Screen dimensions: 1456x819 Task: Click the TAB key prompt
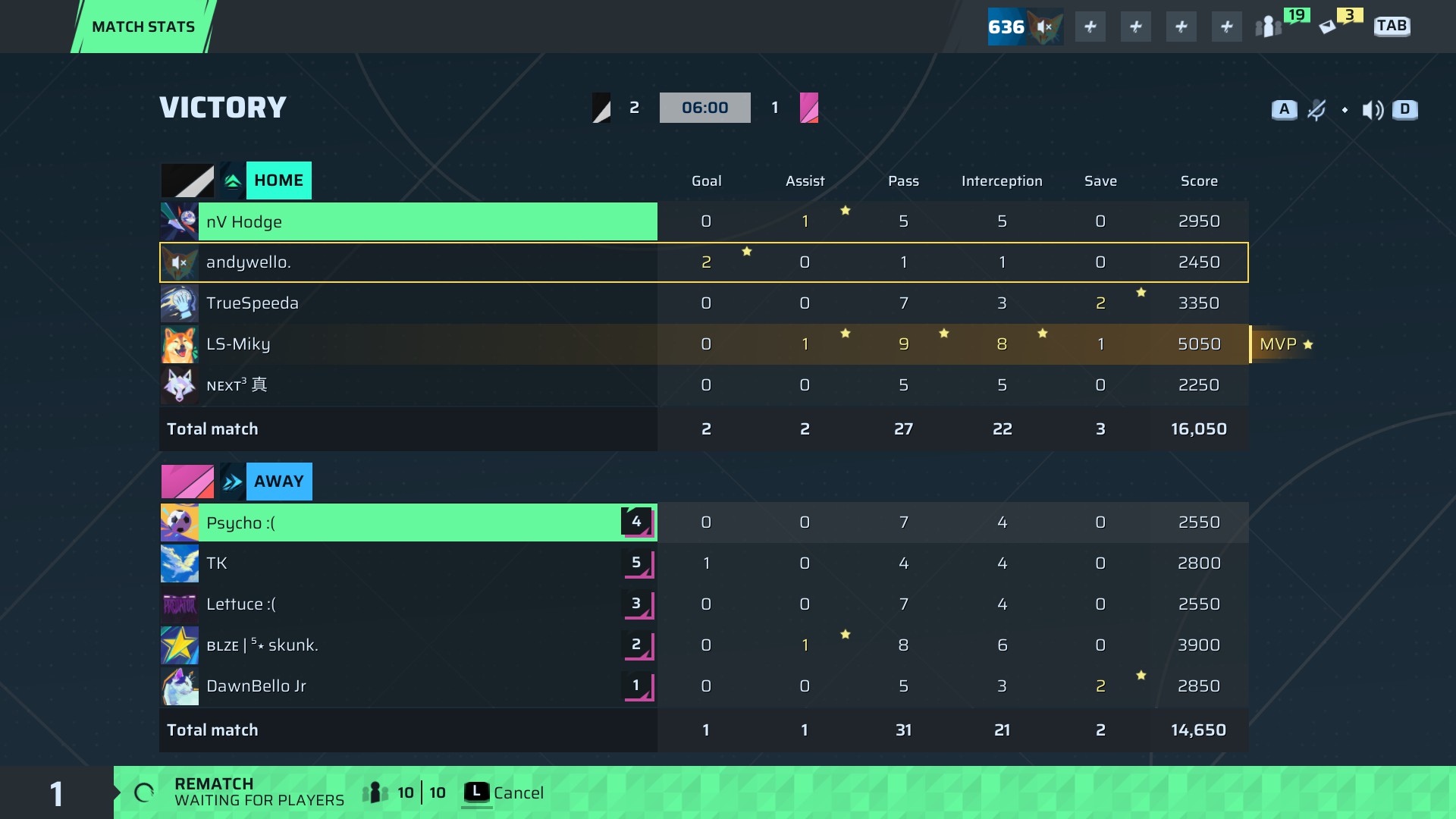coord(1392,27)
